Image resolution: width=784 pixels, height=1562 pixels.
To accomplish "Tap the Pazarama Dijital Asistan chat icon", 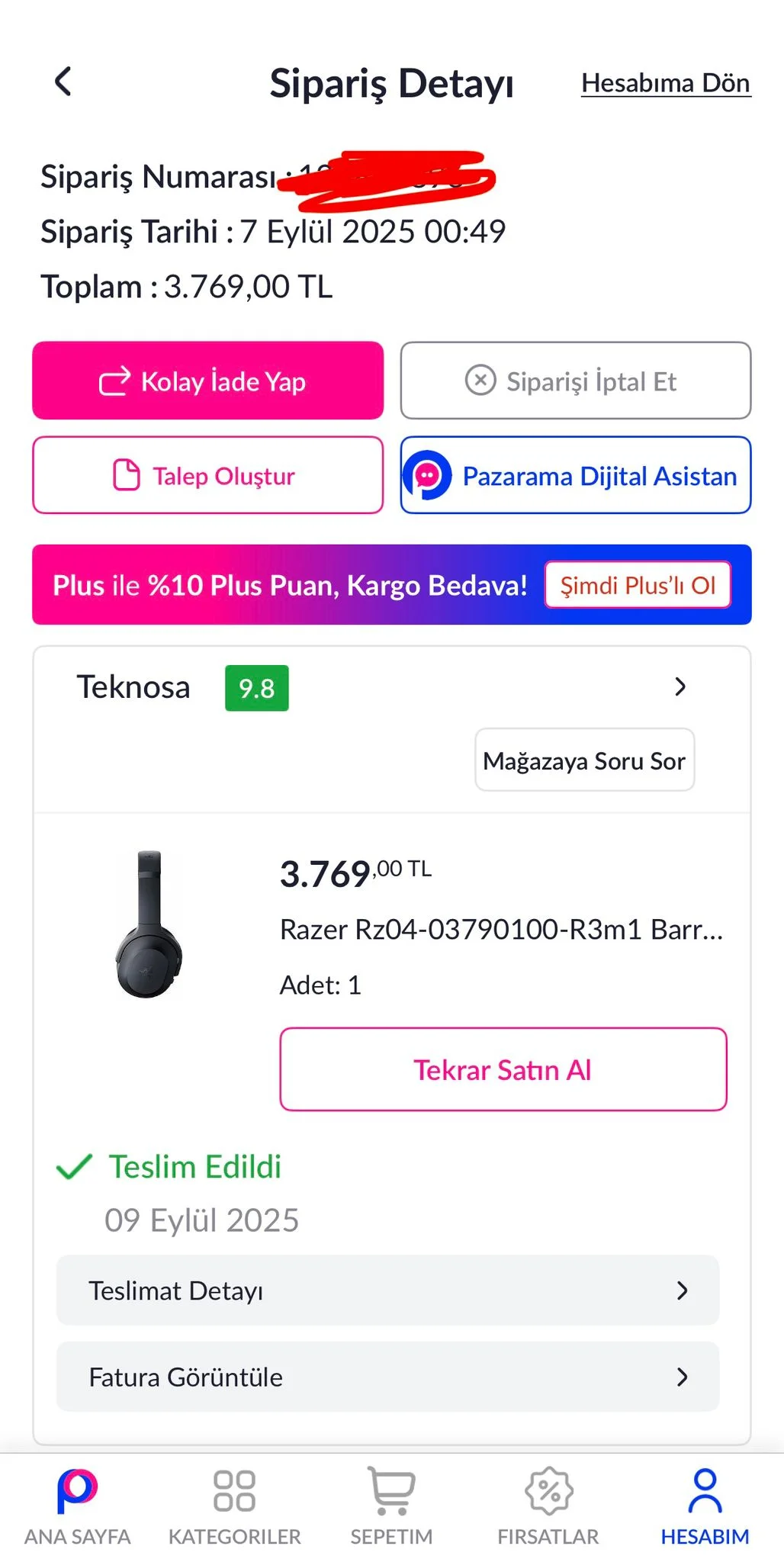I will (427, 476).
